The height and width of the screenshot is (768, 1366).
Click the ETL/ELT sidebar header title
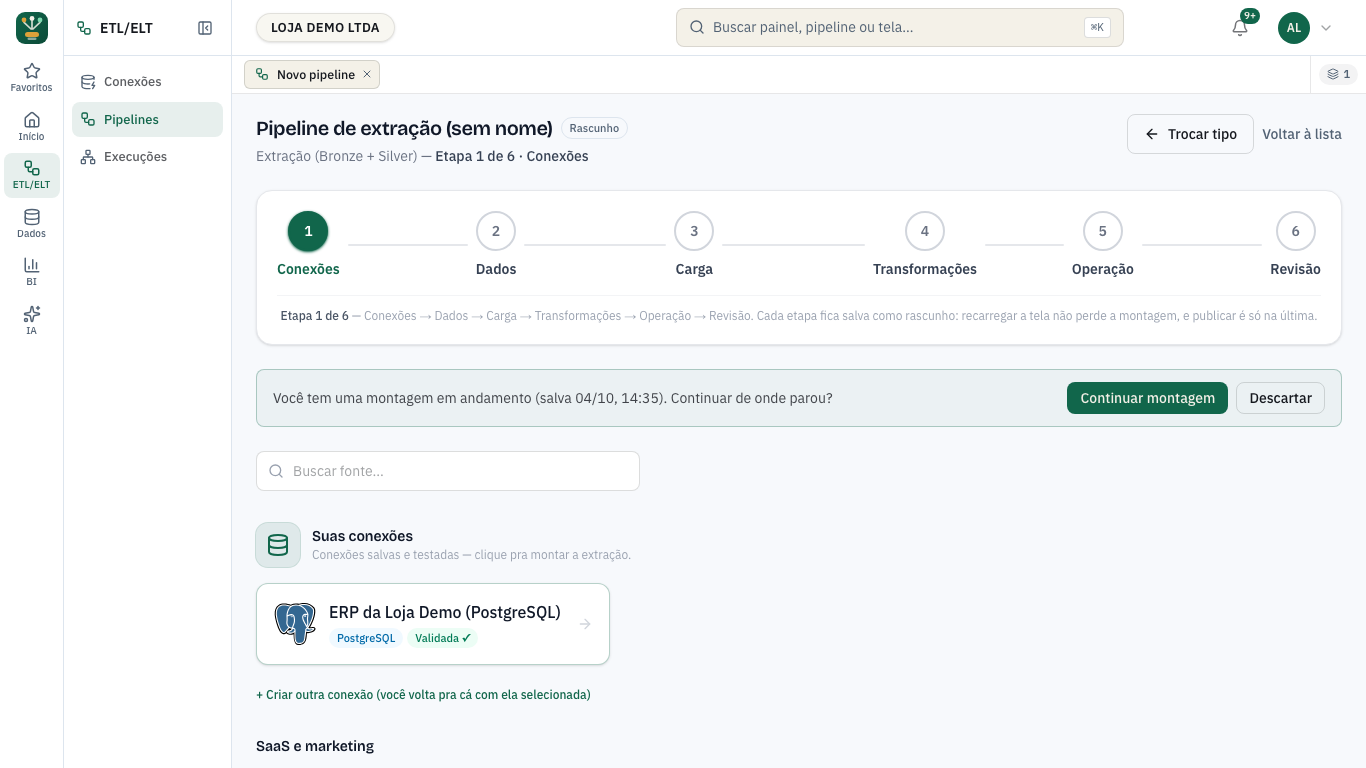(x=126, y=28)
